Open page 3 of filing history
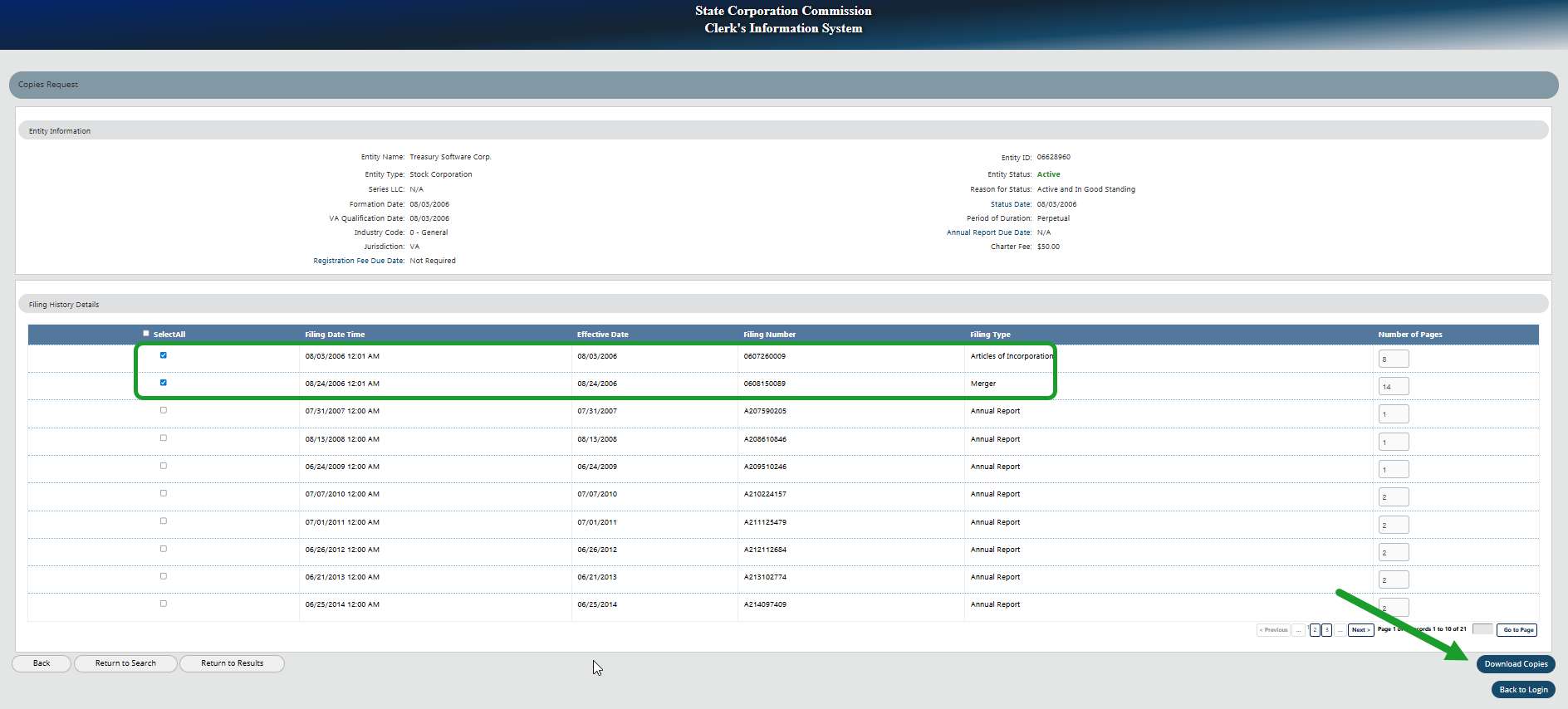 coord(1327,630)
